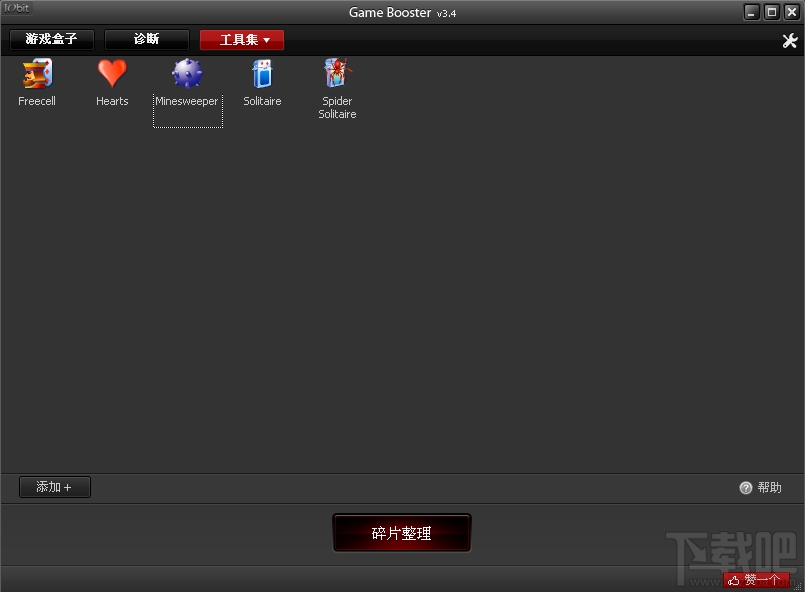Screen dimensions: 805x592
Task: Select the Hearts game icon
Action: (x=112, y=73)
